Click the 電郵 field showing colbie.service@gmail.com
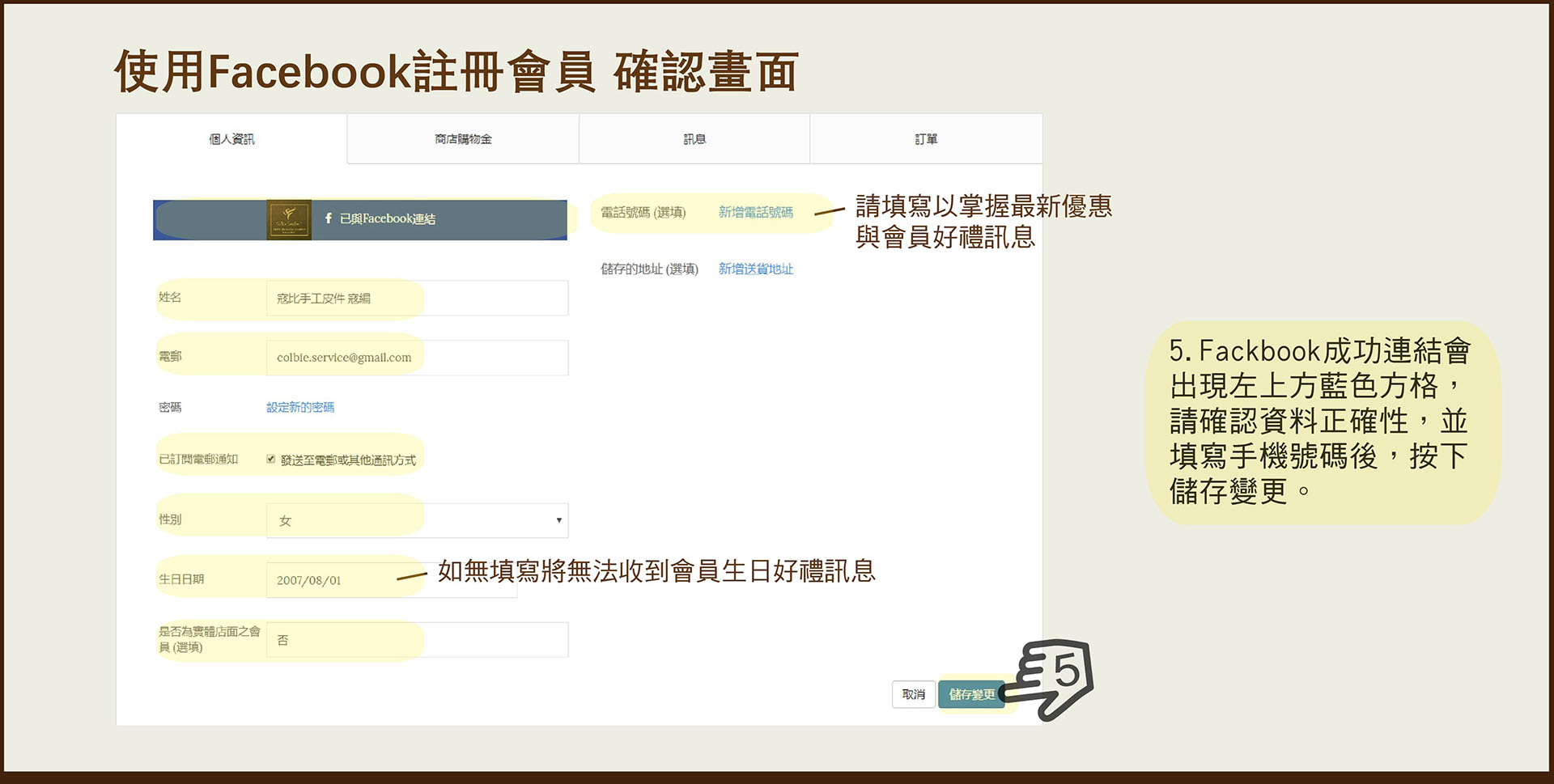1554x784 pixels. 417,358
